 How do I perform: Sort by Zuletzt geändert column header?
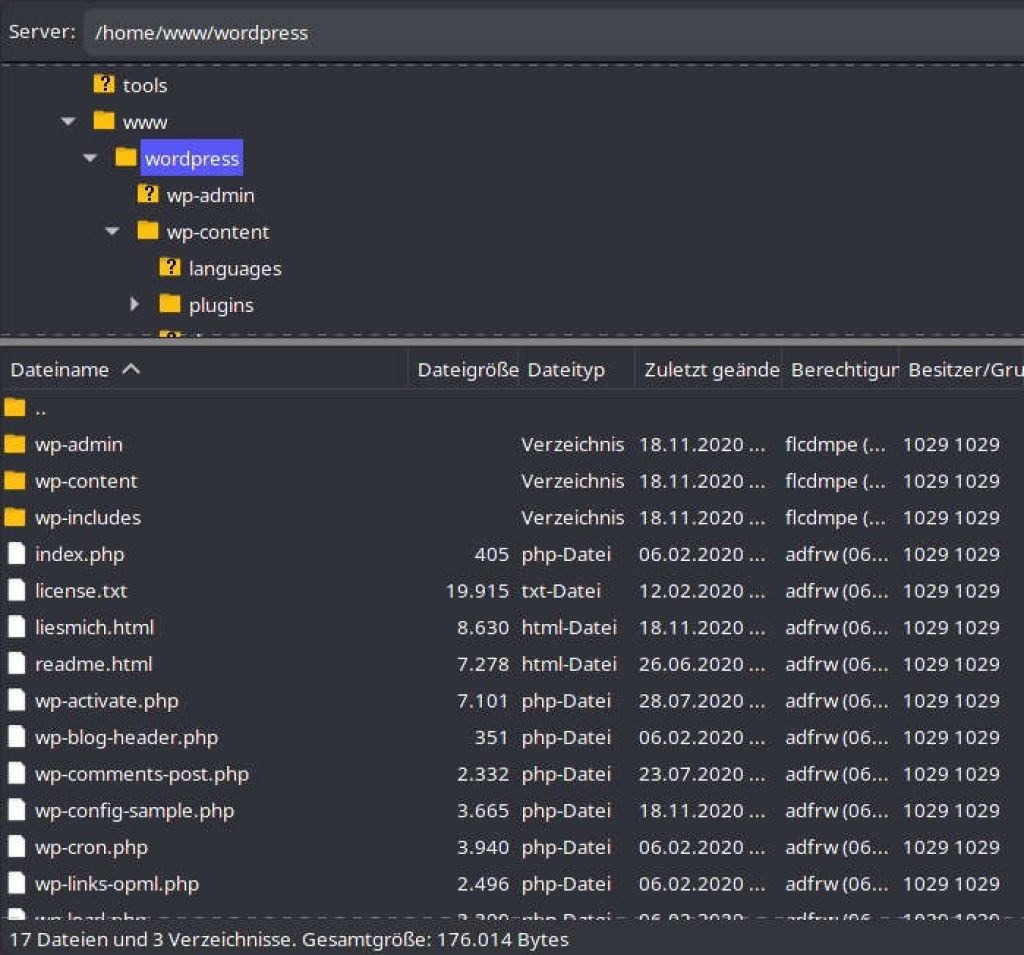click(x=708, y=370)
